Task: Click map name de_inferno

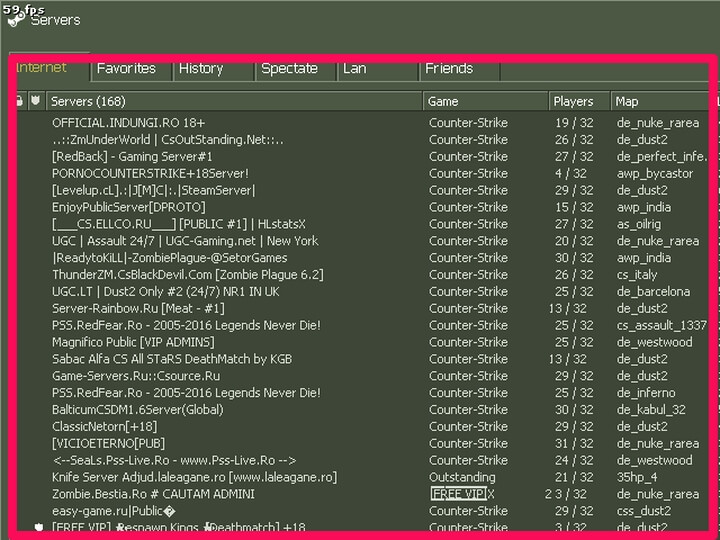Action: pos(646,393)
